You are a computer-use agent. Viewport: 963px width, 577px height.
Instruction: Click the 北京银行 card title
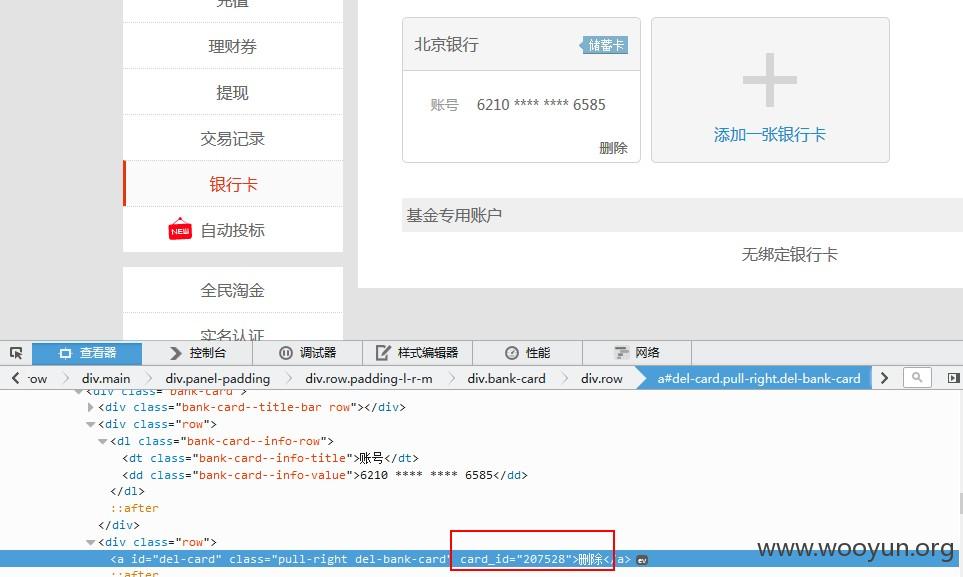click(x=446, y=44)
